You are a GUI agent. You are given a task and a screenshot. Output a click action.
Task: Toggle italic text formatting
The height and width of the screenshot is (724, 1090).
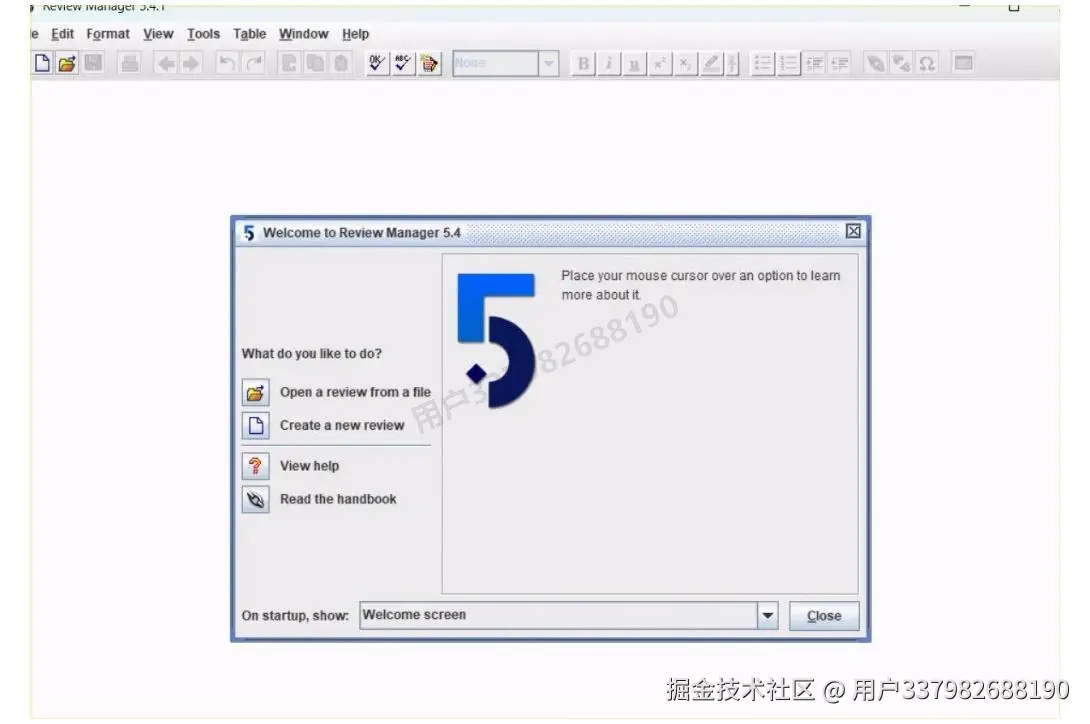coord(608,63)
